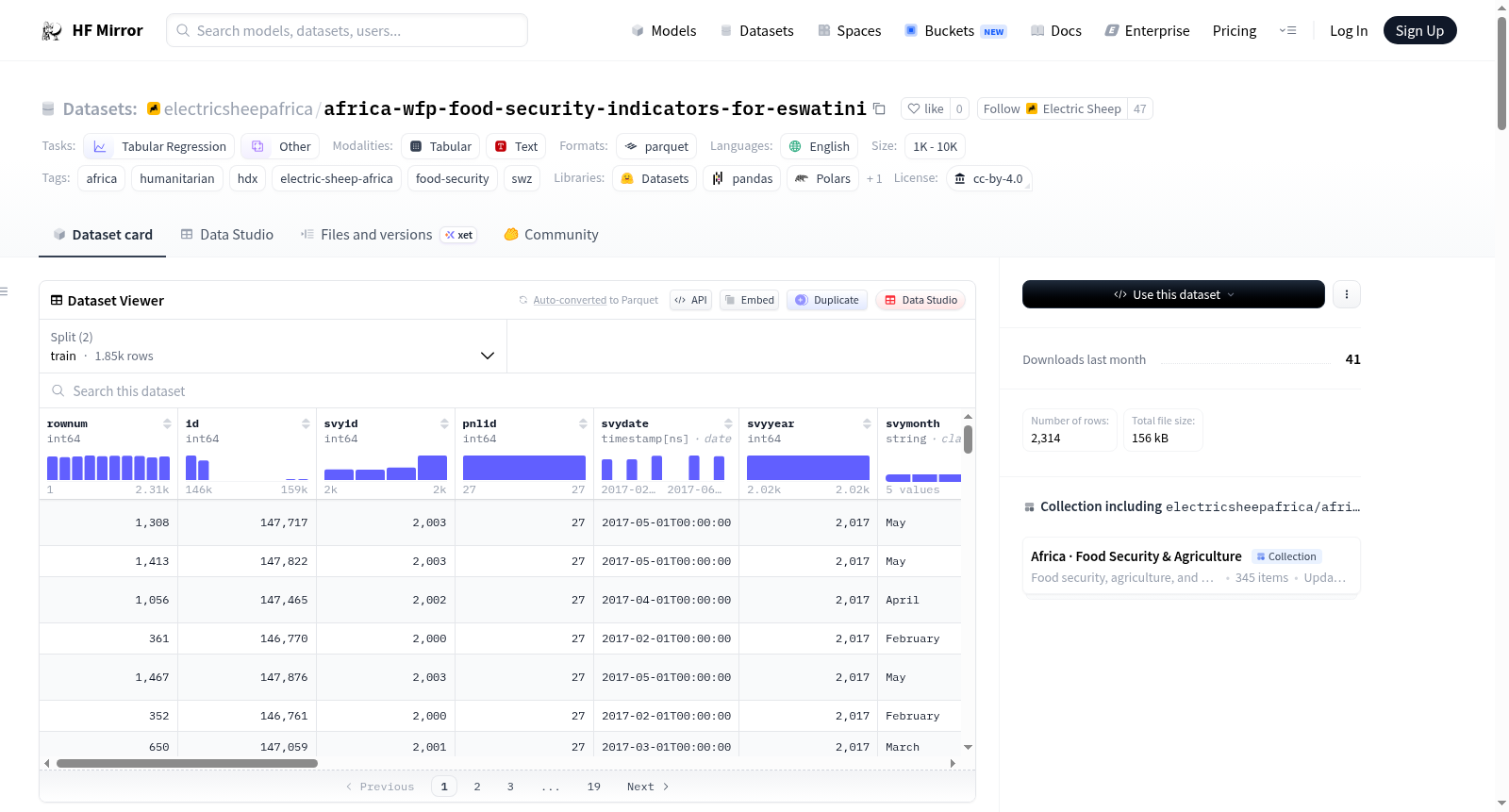This screenshot has height=812, width=1509.
Task: Click the horizontal table scrollbar
Action: click(187, 763)
